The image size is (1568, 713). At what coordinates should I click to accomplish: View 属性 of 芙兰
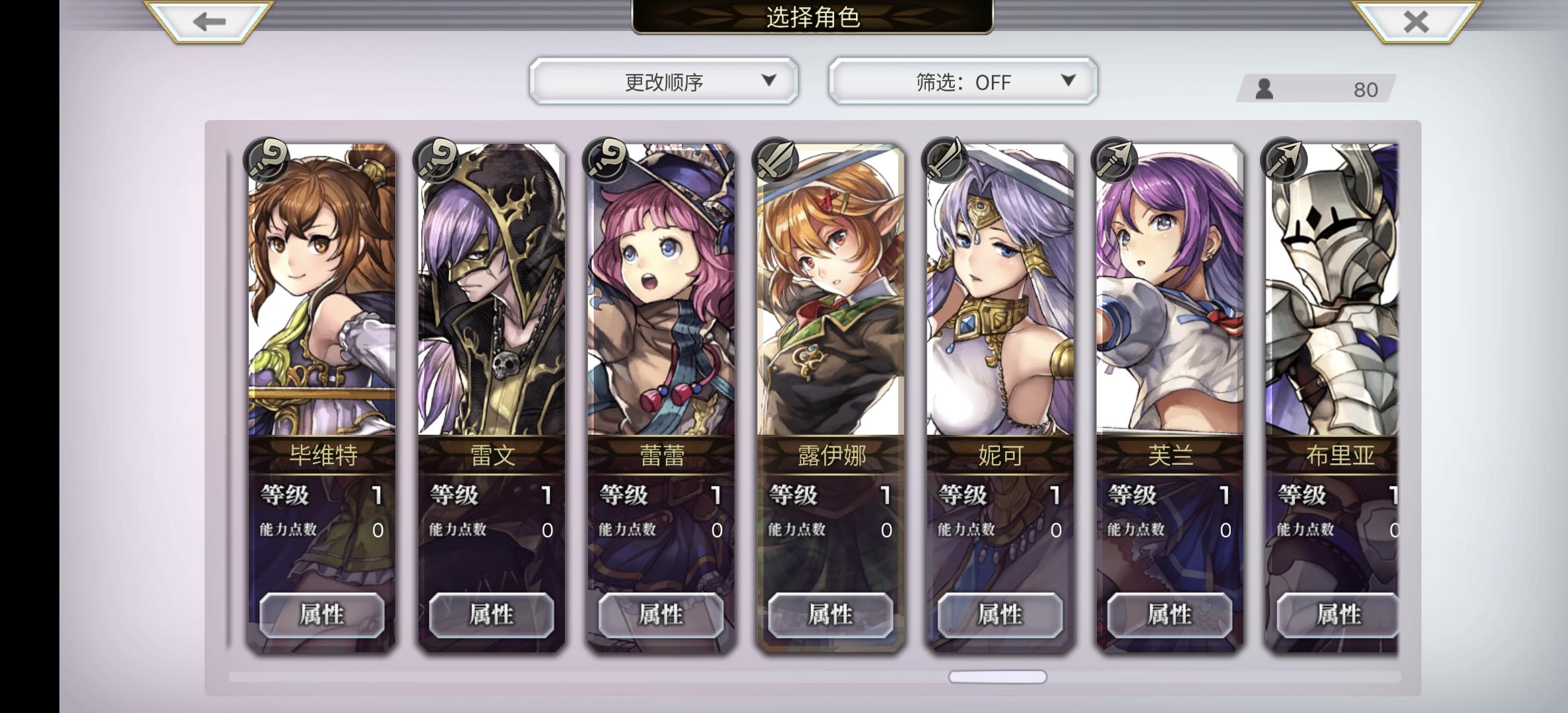[1170, 615]
